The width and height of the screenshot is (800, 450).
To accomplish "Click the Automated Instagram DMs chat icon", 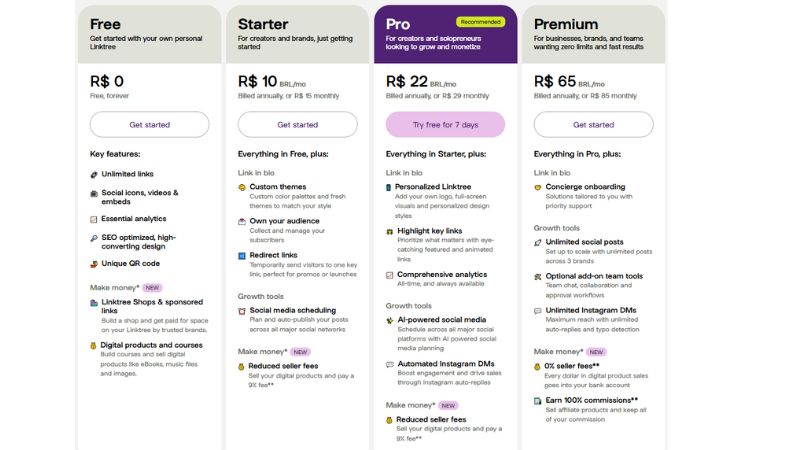I will coord(390,364).
